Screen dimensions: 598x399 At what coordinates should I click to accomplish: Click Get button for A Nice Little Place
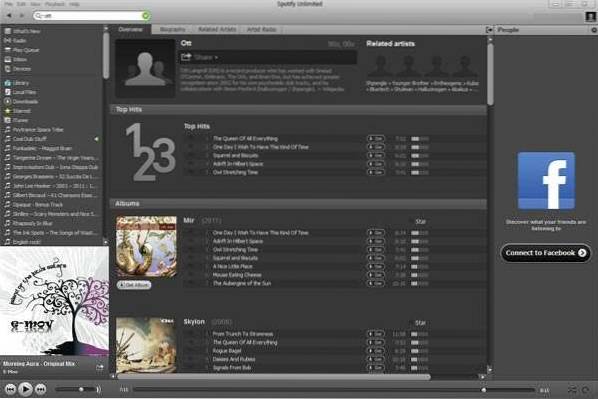point(376,266)
